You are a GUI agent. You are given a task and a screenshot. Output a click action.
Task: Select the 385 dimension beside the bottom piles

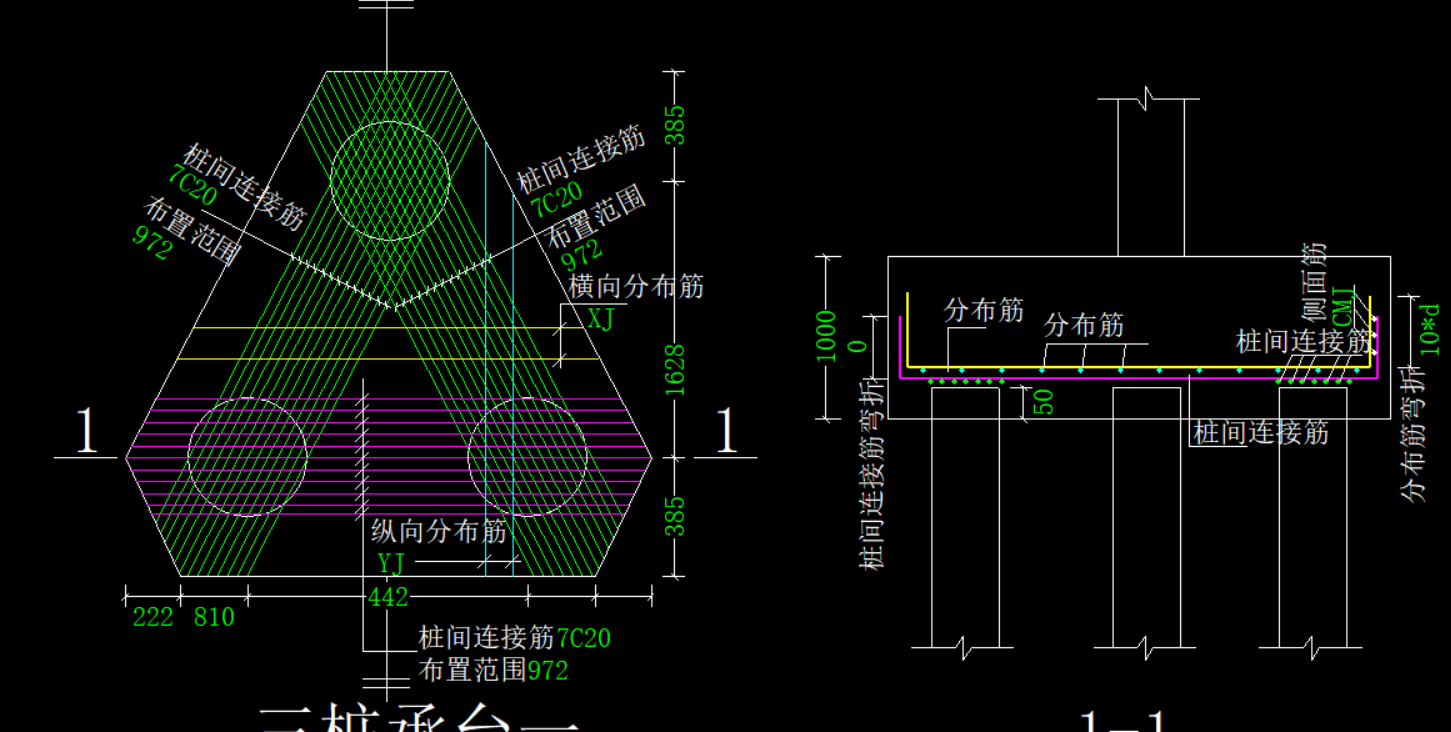676,517
